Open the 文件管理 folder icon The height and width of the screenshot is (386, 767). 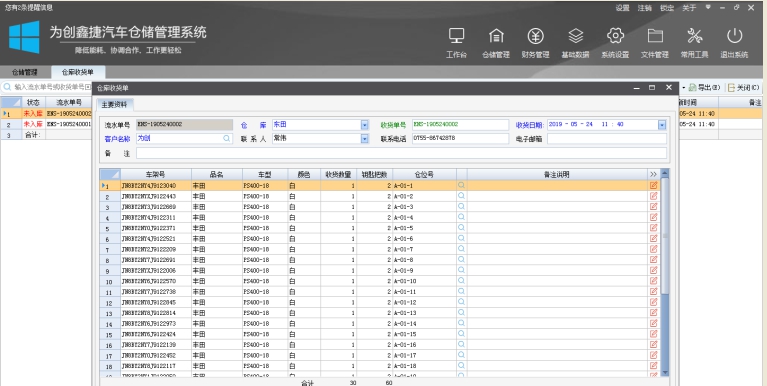(655, 43)
